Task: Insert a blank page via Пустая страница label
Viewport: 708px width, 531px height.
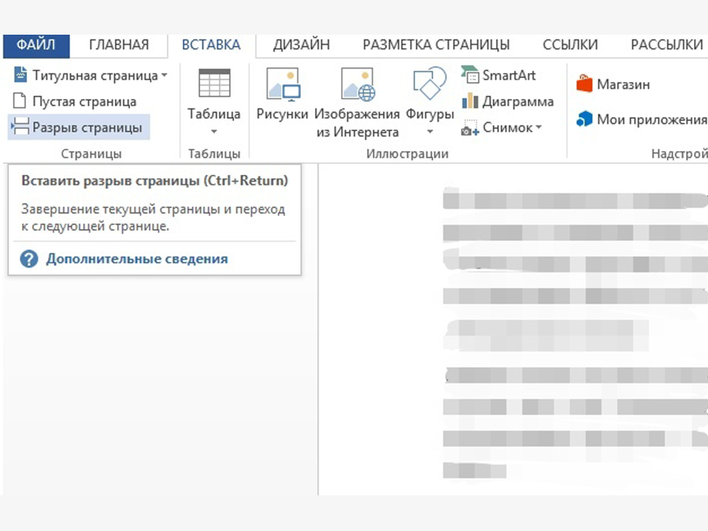Action: pos(84,102)
